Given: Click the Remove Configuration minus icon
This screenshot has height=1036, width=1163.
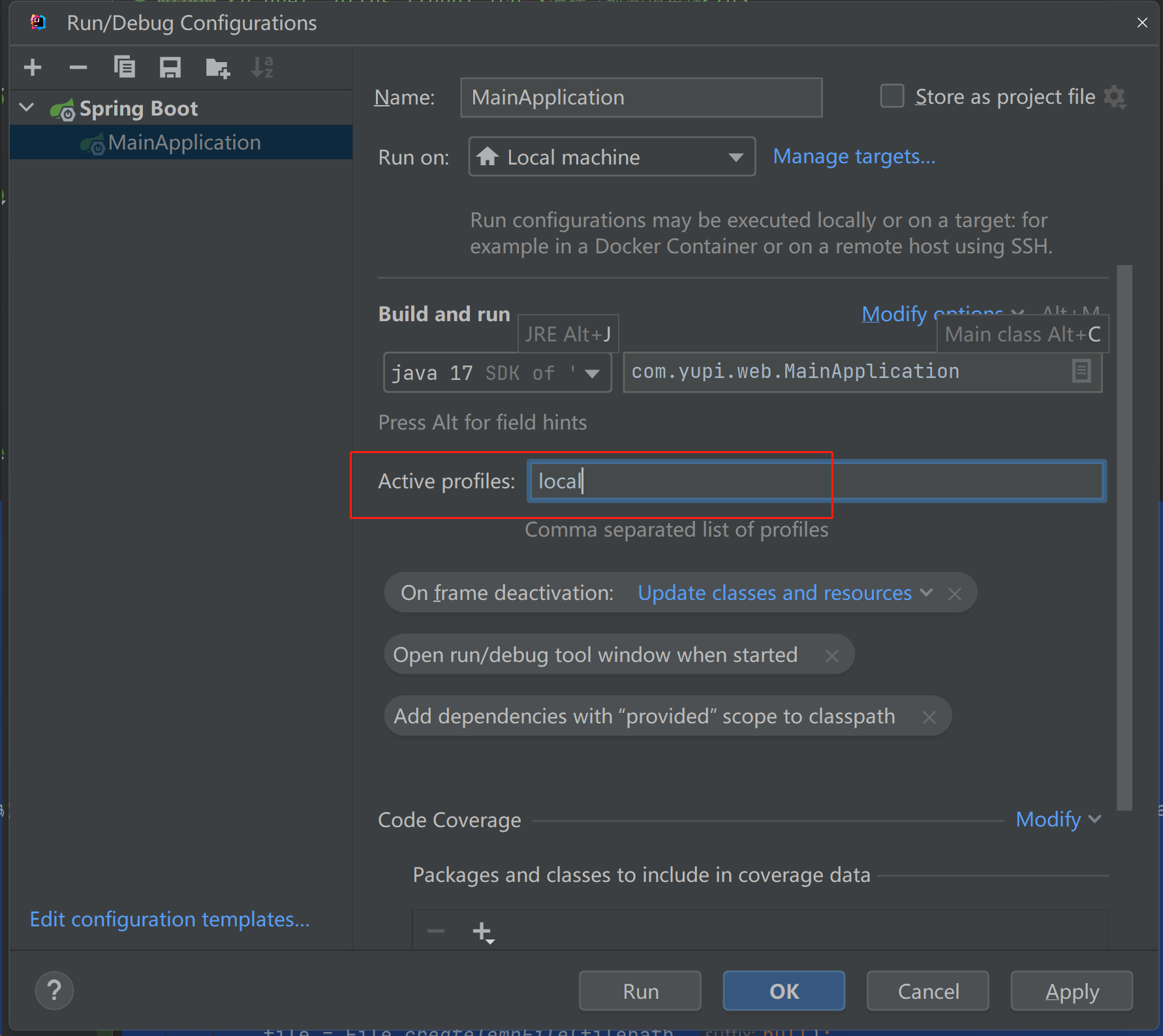Looking at the screenshot, I should click(78, 67).
